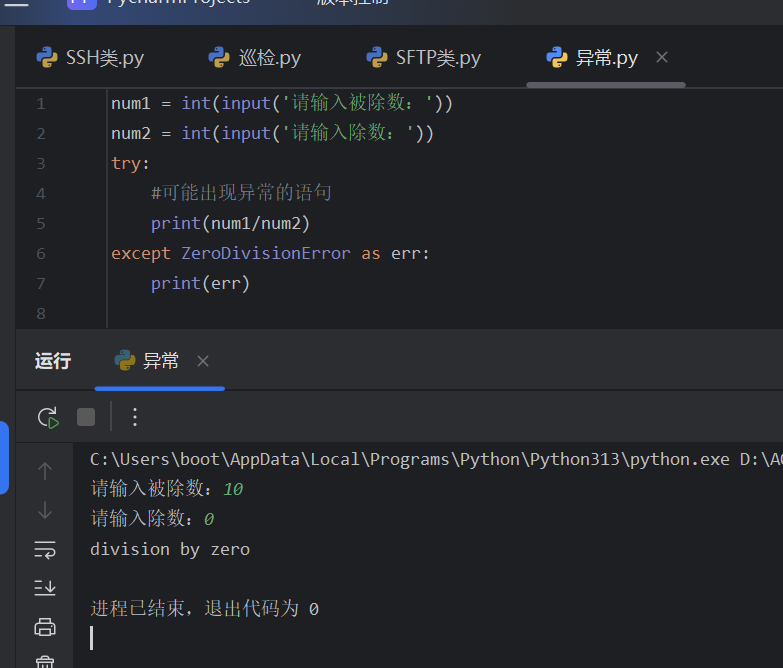
Task: Click the 'try:' keyword in editor
Action: (x=130, y=164)
